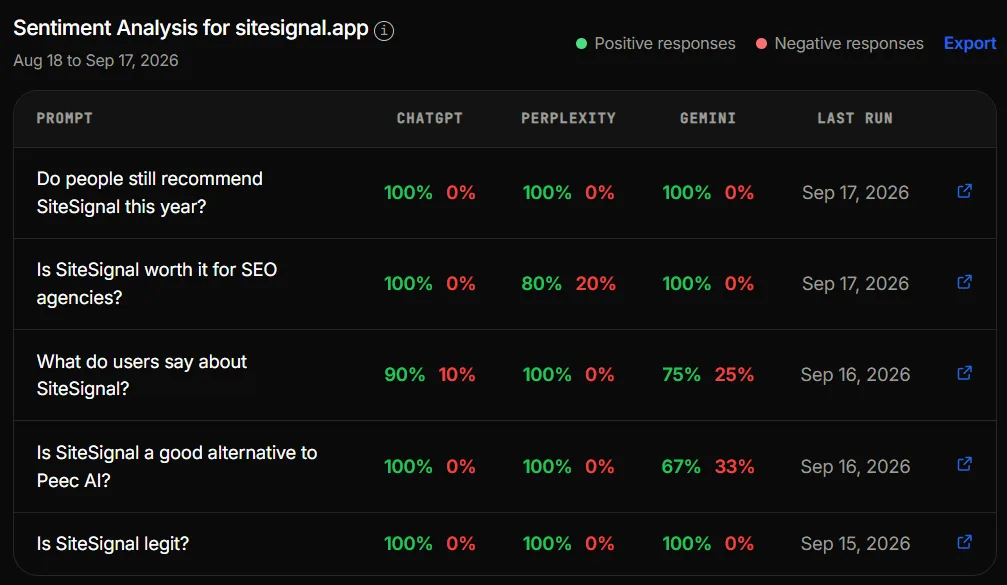
Task: Click the info icon beside Sentiment Analysis title
Action: click(384, 30)
